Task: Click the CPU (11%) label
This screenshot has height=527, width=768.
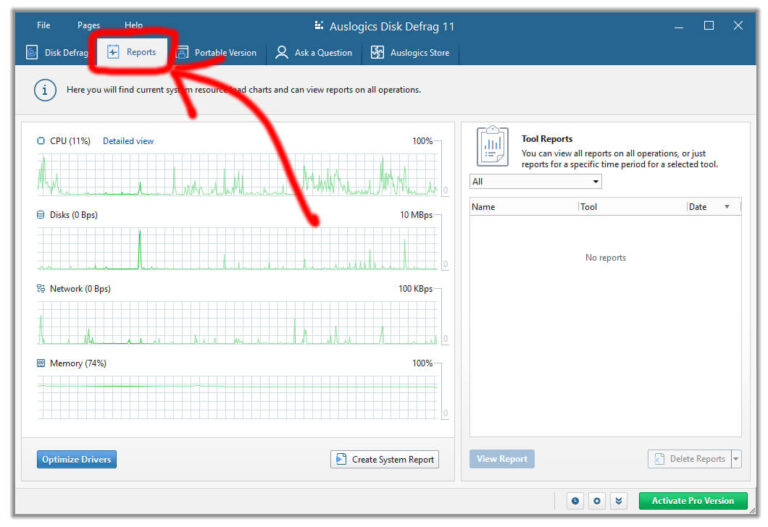Action: click(70, 141)
